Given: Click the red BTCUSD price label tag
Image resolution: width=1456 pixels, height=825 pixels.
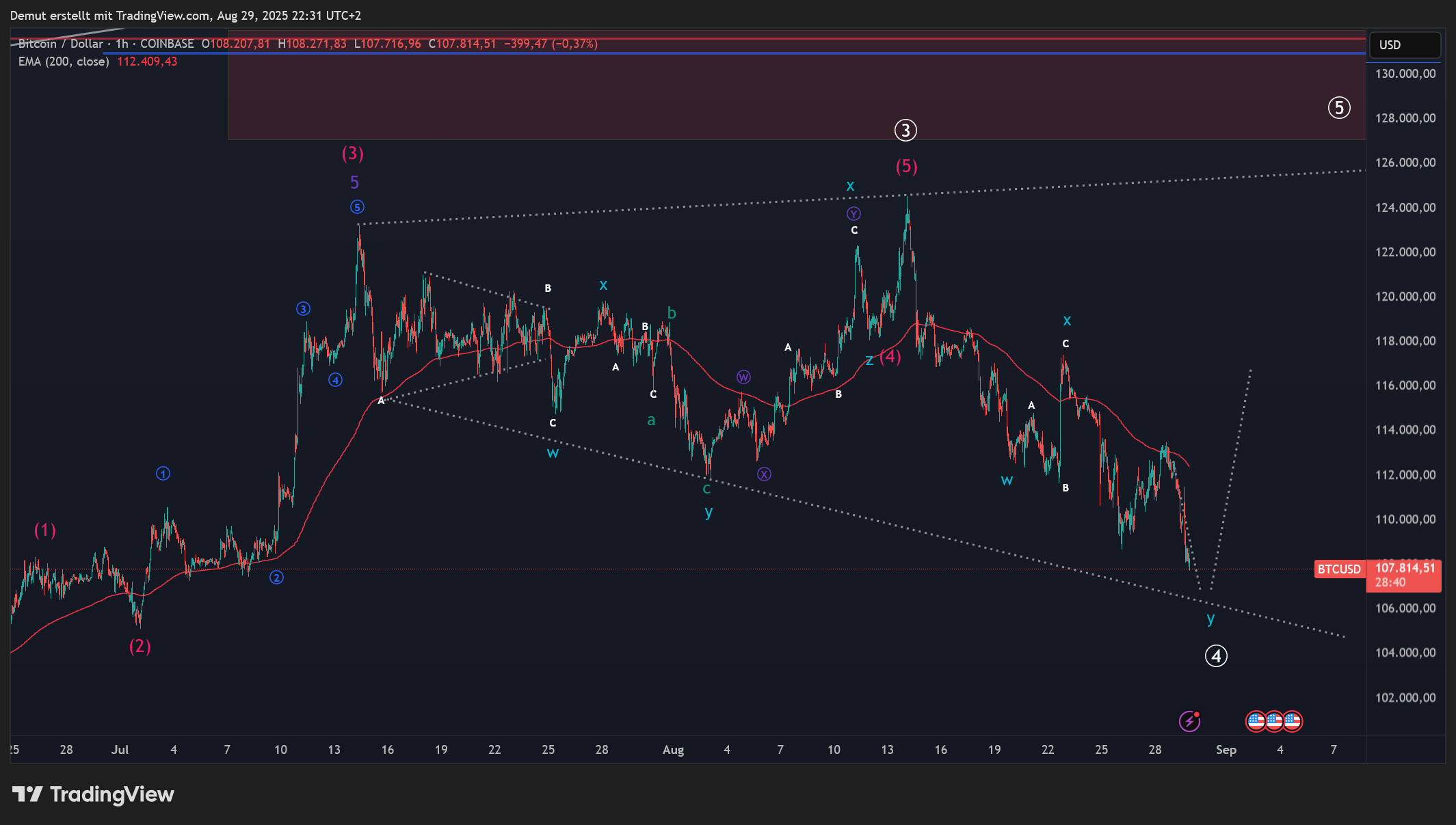Looking at the screenshot, I should pyautogui.click(x=1339, y=569).
